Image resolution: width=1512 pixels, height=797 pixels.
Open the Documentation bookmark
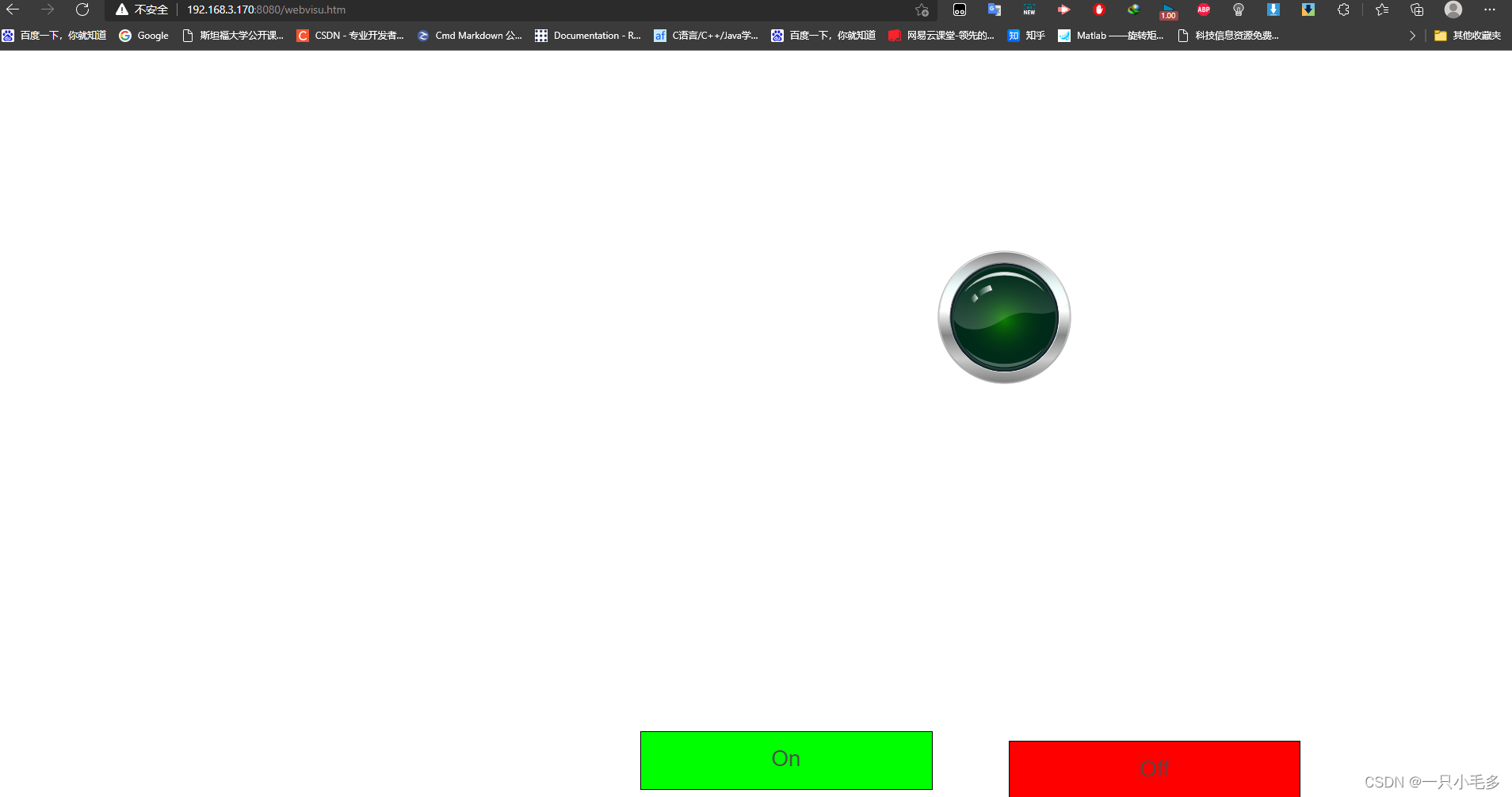click(x=588, y=36)
